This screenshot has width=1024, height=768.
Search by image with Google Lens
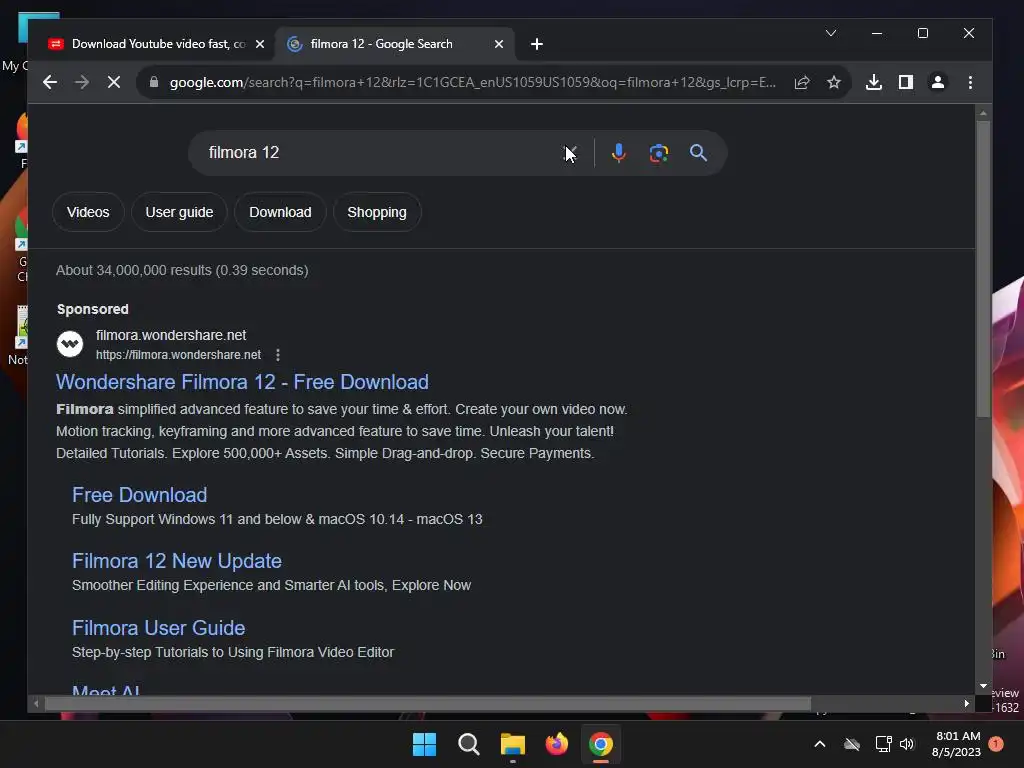658,153
